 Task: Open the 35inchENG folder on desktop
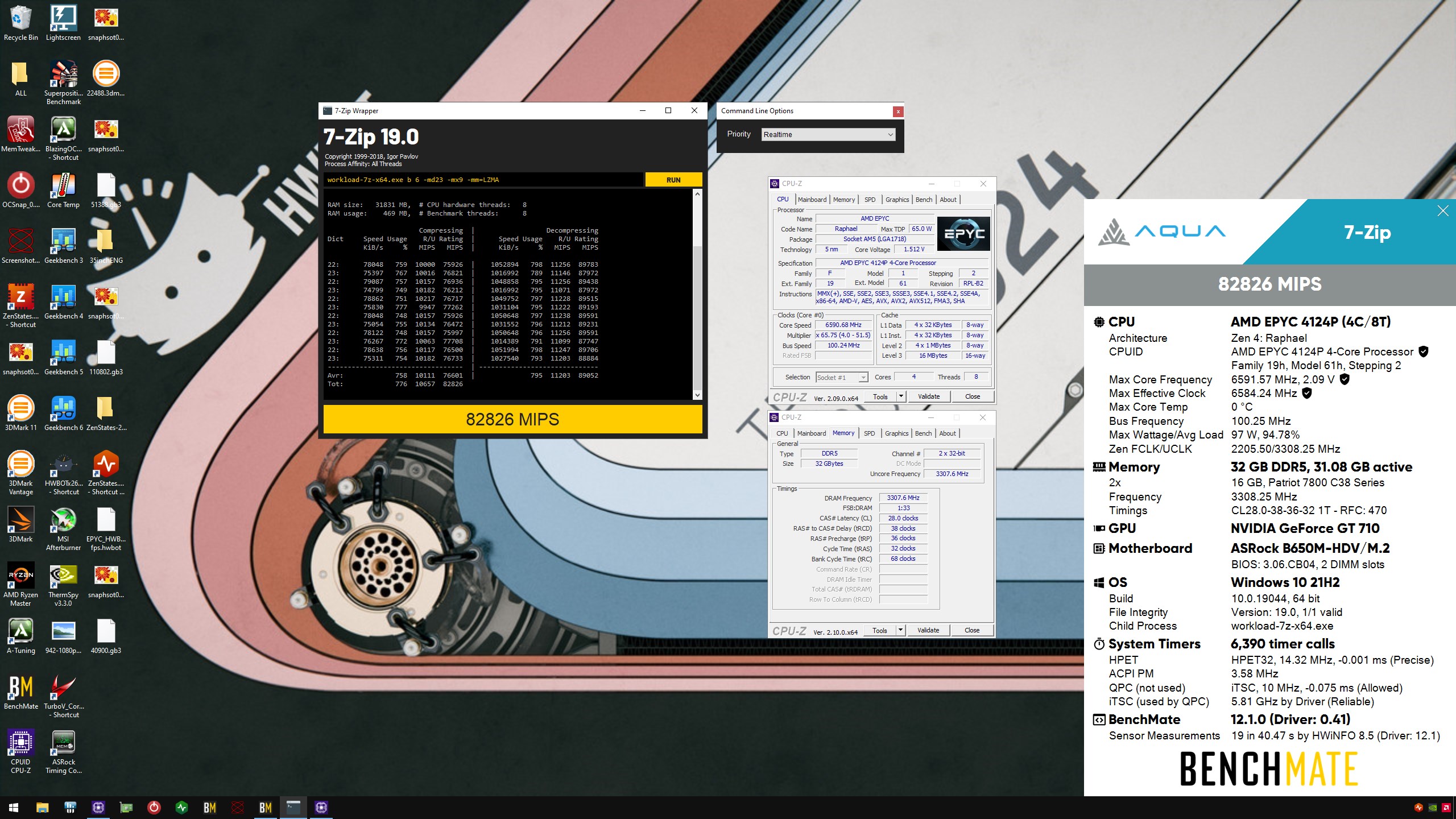coord(106,246)
